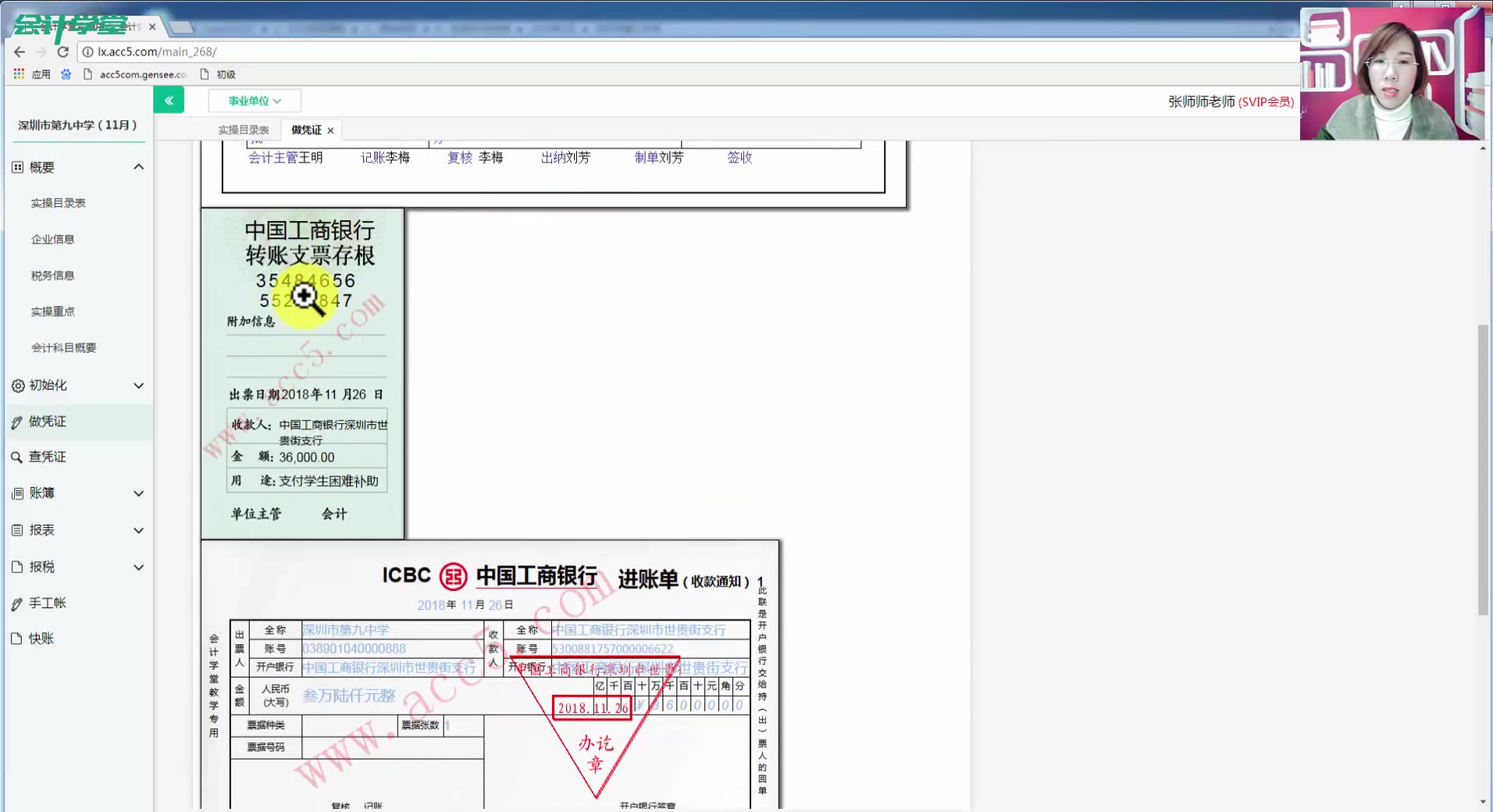The height and width of the screenshot is (812, 1493).
Task: Reload the page with refresh icon
Action: 63,52
